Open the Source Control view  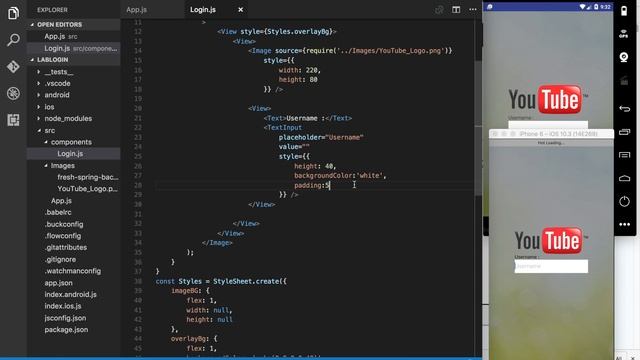(x=13, y=67)
